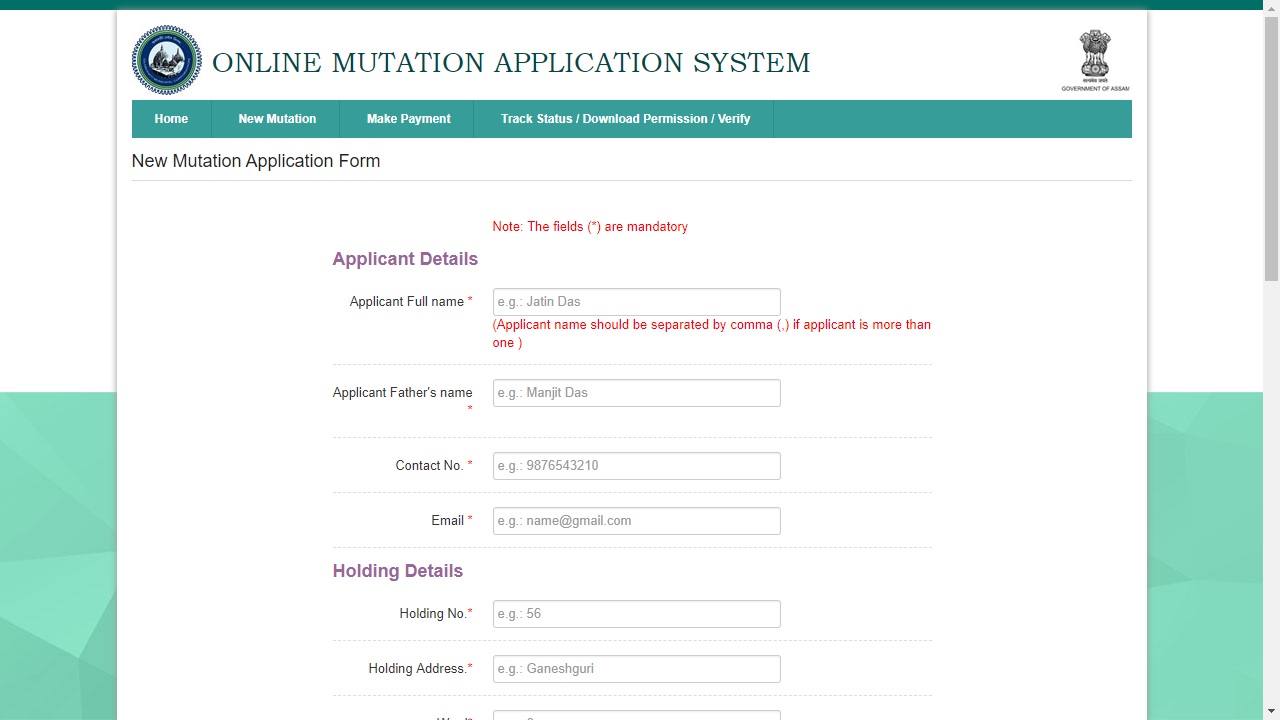Screen dimensions: 1280x720
Task: Focus the Holding No. input field
Action: [x=636, y=614]
